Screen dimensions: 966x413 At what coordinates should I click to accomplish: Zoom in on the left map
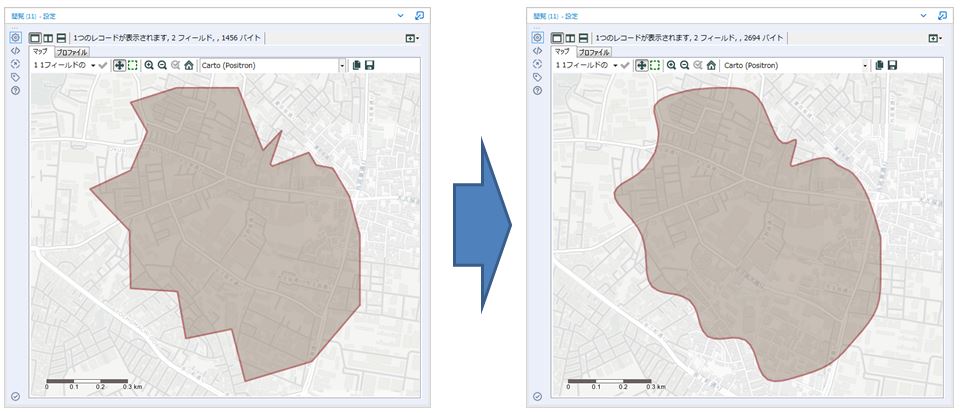[149, 65]
